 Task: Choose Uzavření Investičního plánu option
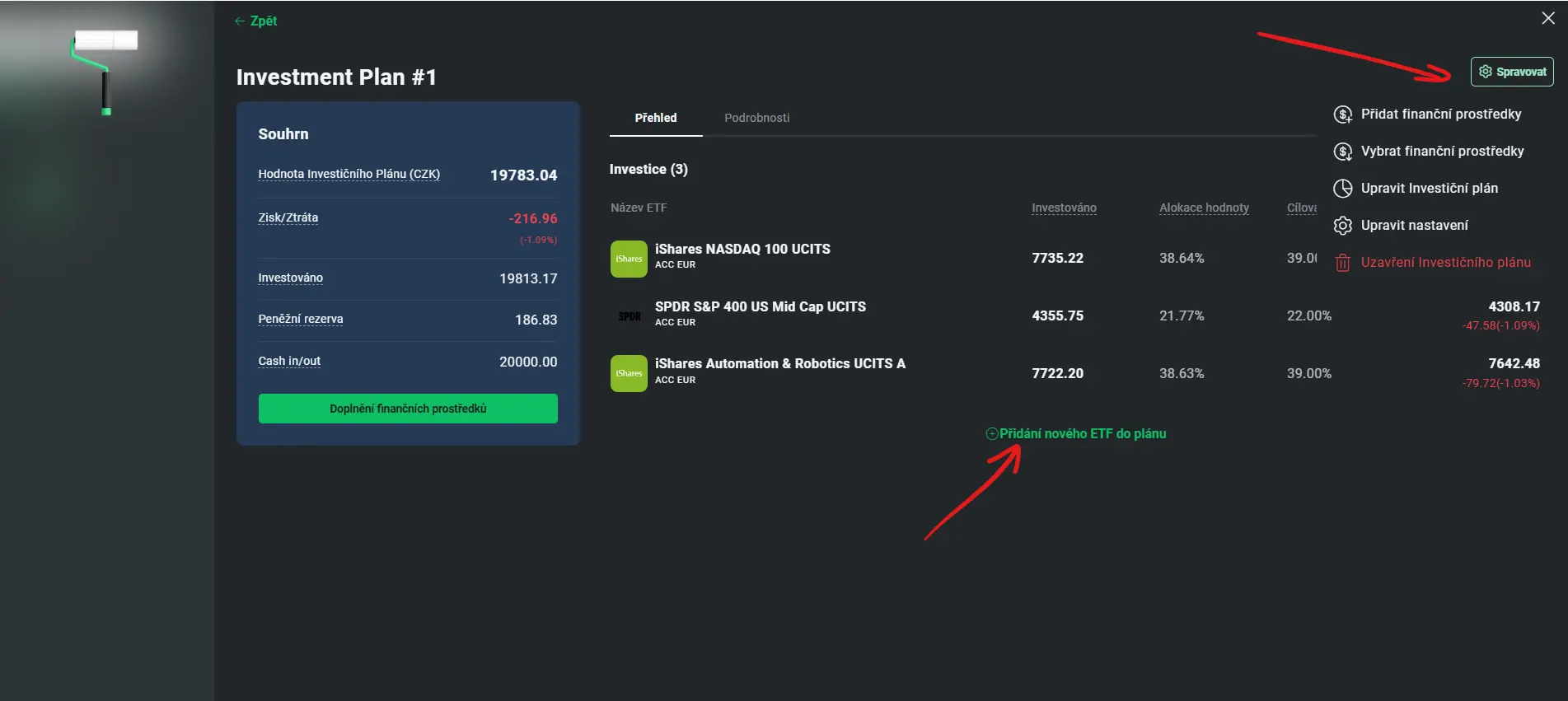tap(1446, 262)
